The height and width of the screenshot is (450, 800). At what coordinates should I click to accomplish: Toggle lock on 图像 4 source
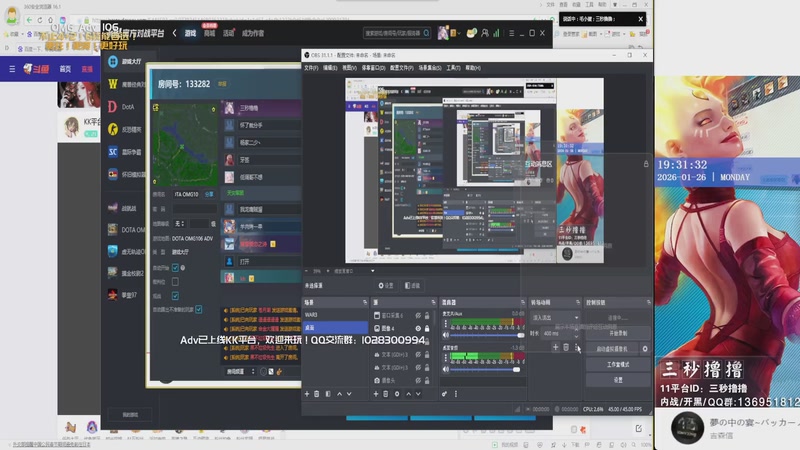pos(427,329)
